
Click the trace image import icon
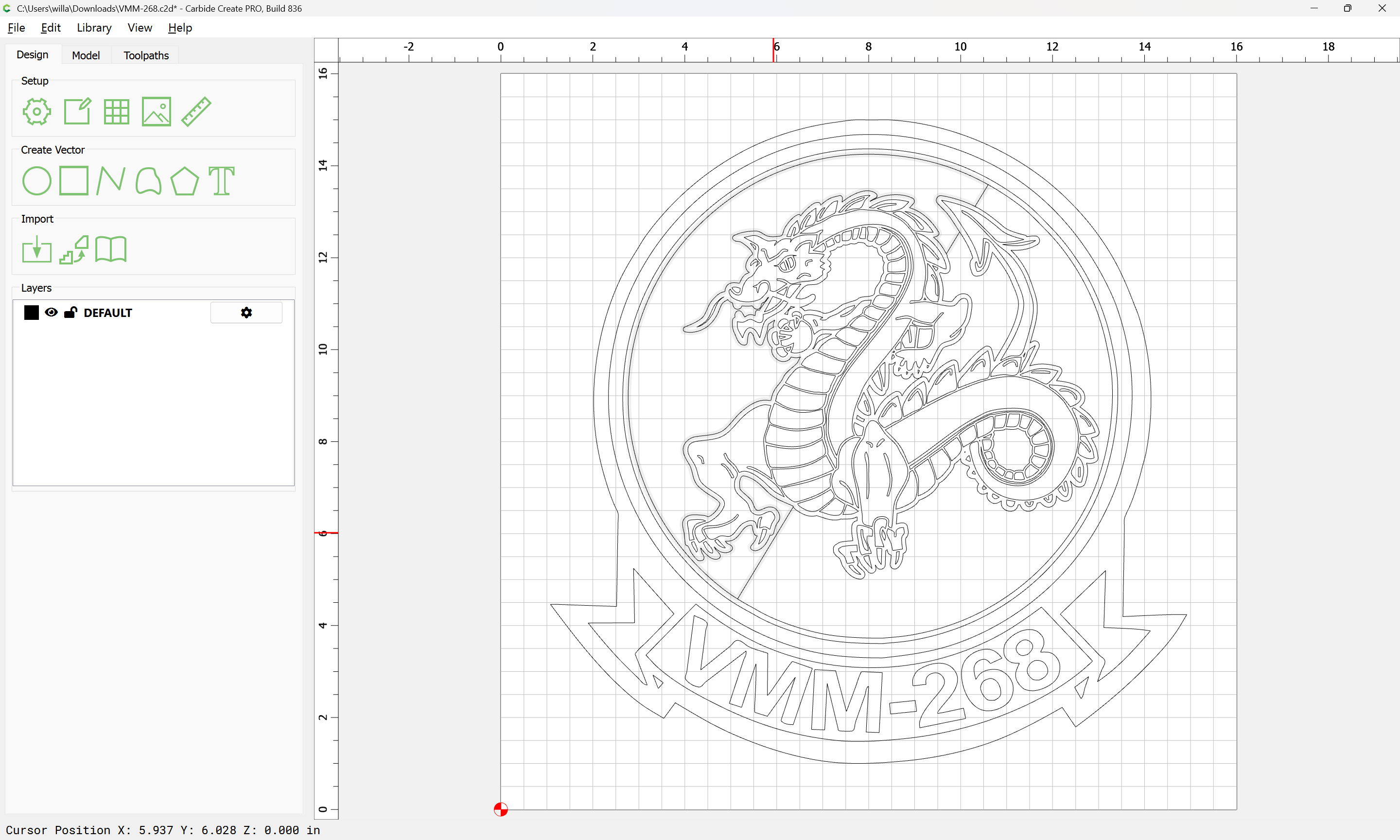(x=74, y=250)
